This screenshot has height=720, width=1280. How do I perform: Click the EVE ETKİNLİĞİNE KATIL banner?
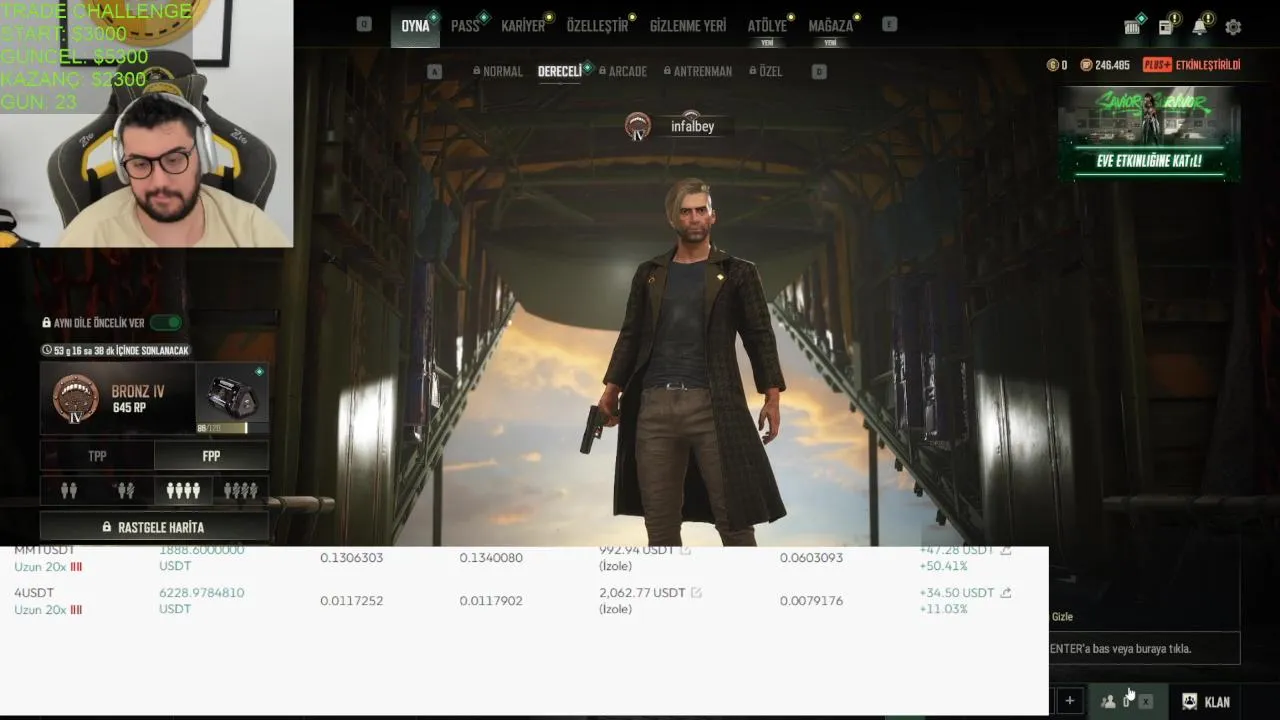(1149, 134)
